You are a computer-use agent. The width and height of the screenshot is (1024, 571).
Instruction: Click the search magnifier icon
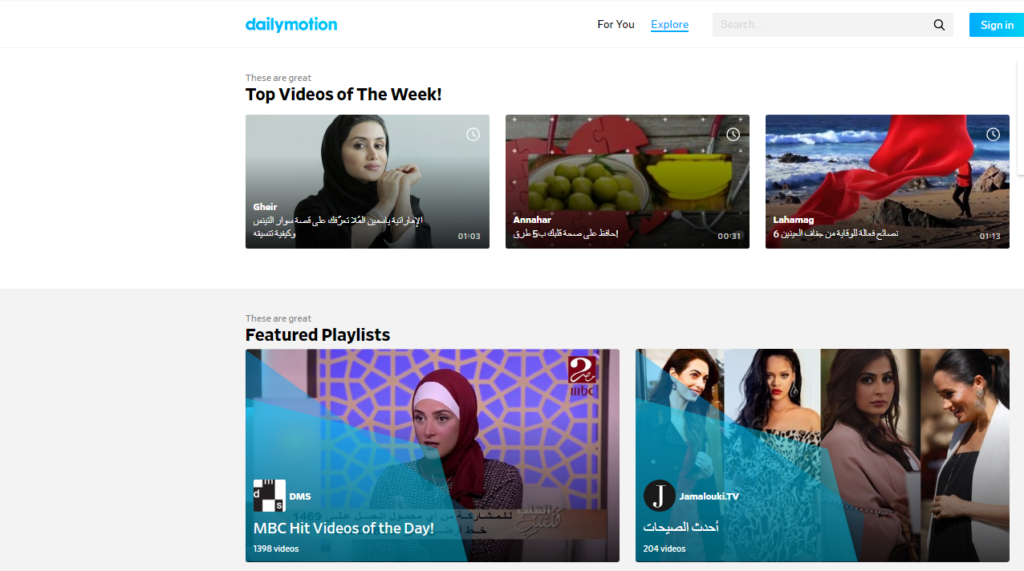(939, 25)
